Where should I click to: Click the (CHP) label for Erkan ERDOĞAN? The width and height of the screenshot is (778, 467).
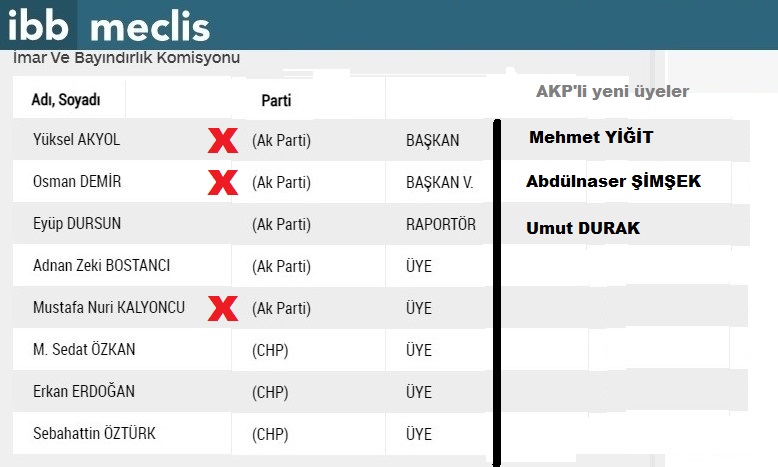pos(270,392)
